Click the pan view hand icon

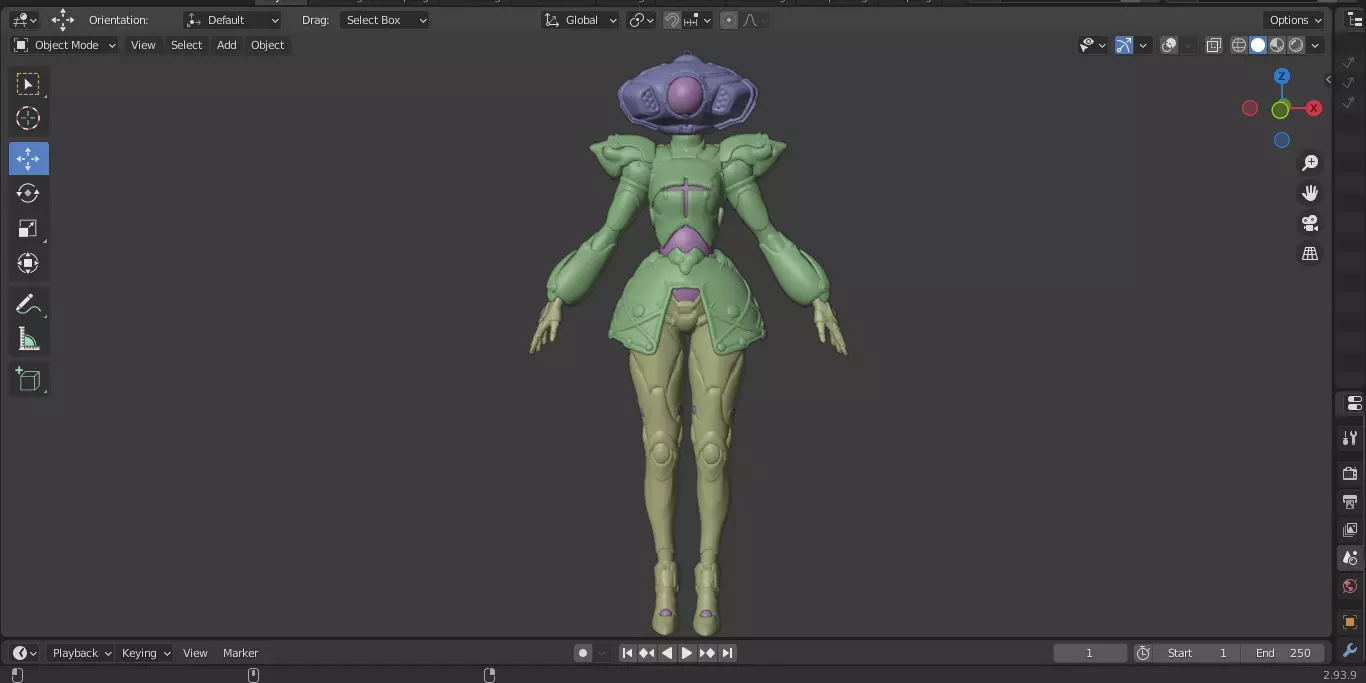pyautogui.click(x=1310, y=193)
